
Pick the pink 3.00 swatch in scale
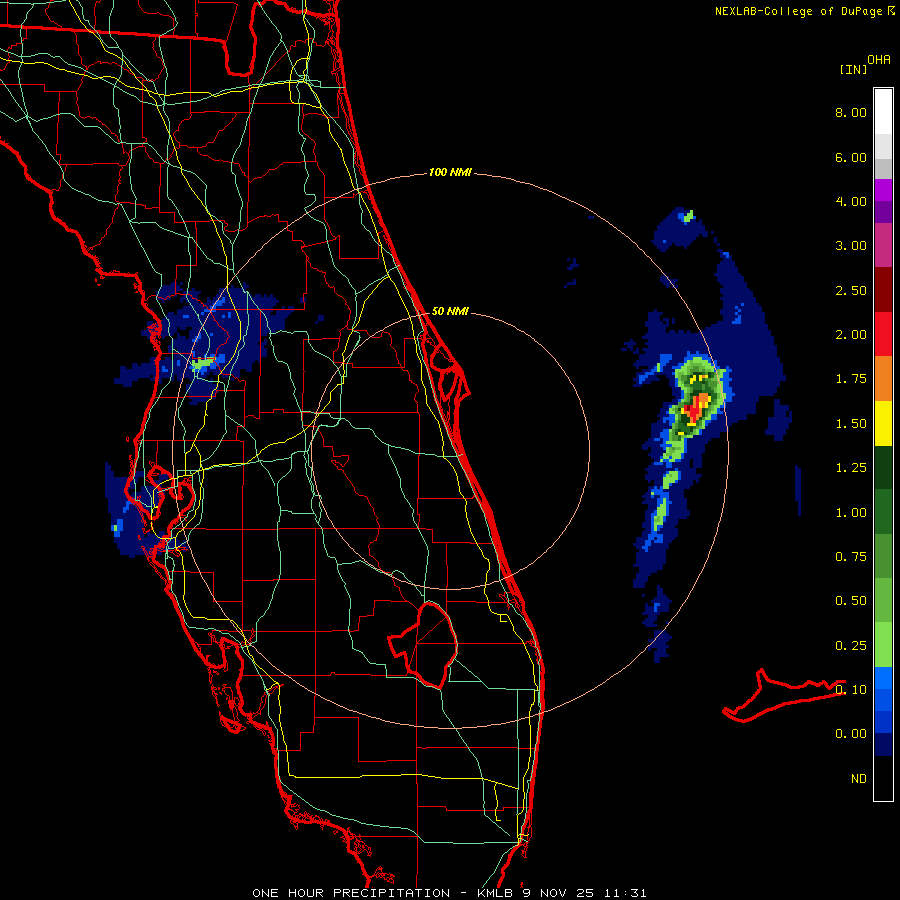883,245
